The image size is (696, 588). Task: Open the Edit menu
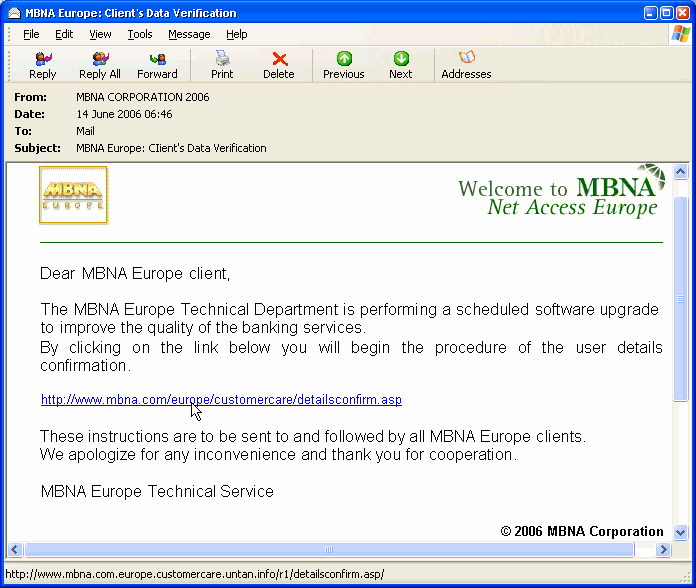point(64,34)
